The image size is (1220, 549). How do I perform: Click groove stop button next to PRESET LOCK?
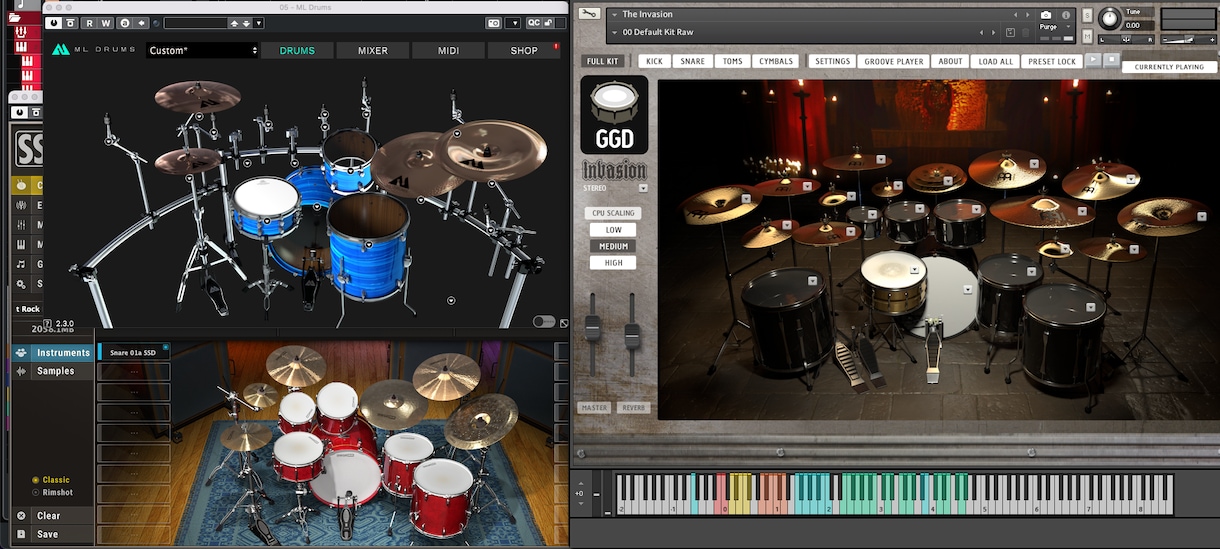tap(1111, 59)
